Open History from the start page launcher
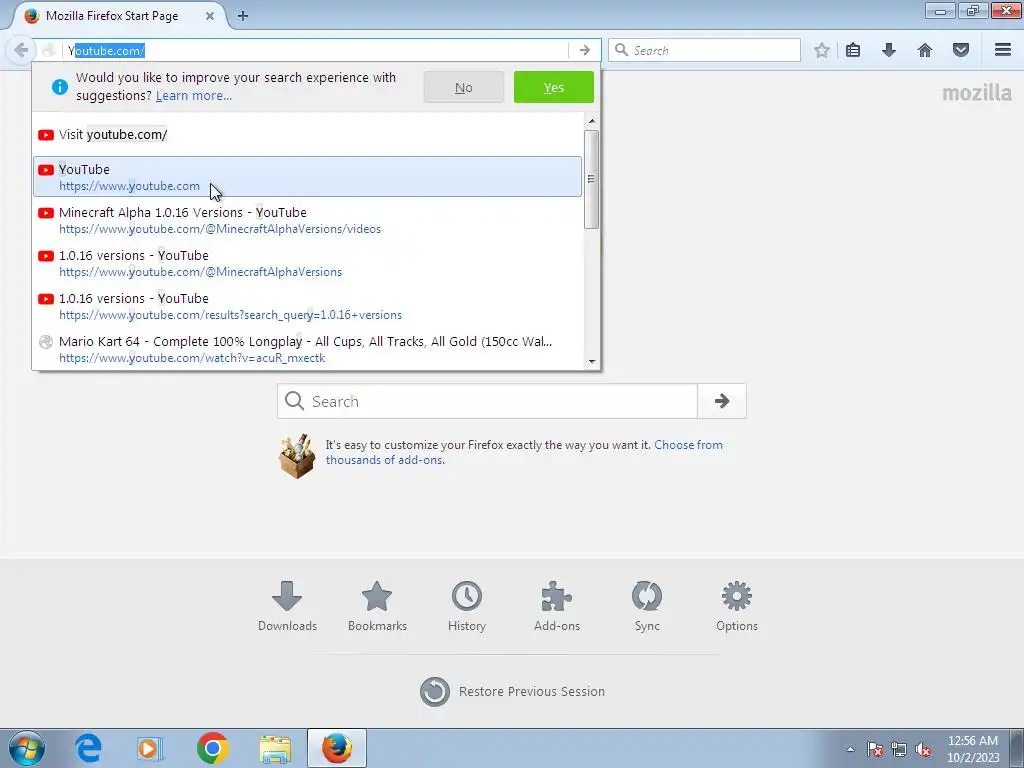 pos(467,607)
